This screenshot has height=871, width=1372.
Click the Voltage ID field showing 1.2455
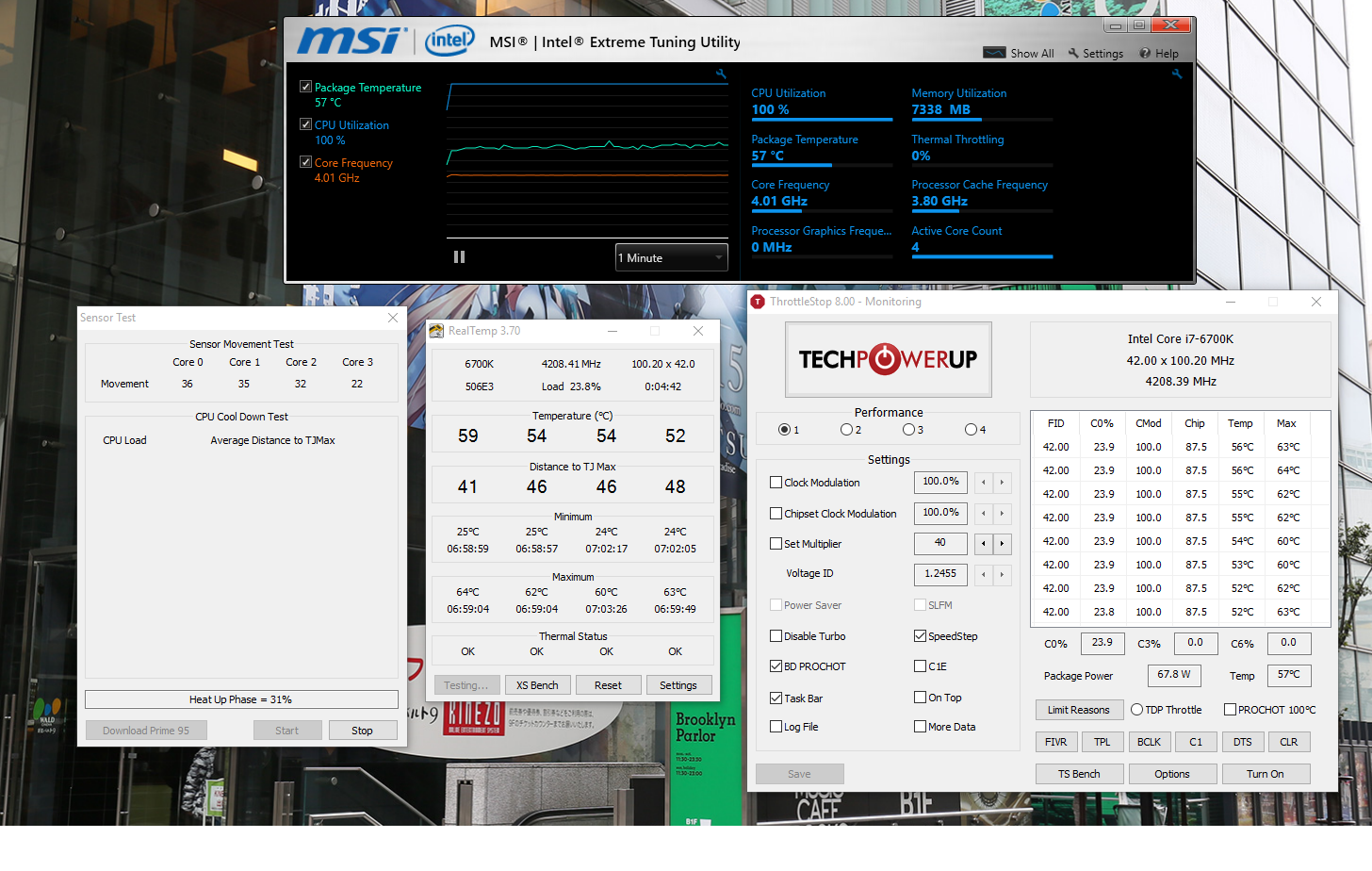click(x=940, y=574)
